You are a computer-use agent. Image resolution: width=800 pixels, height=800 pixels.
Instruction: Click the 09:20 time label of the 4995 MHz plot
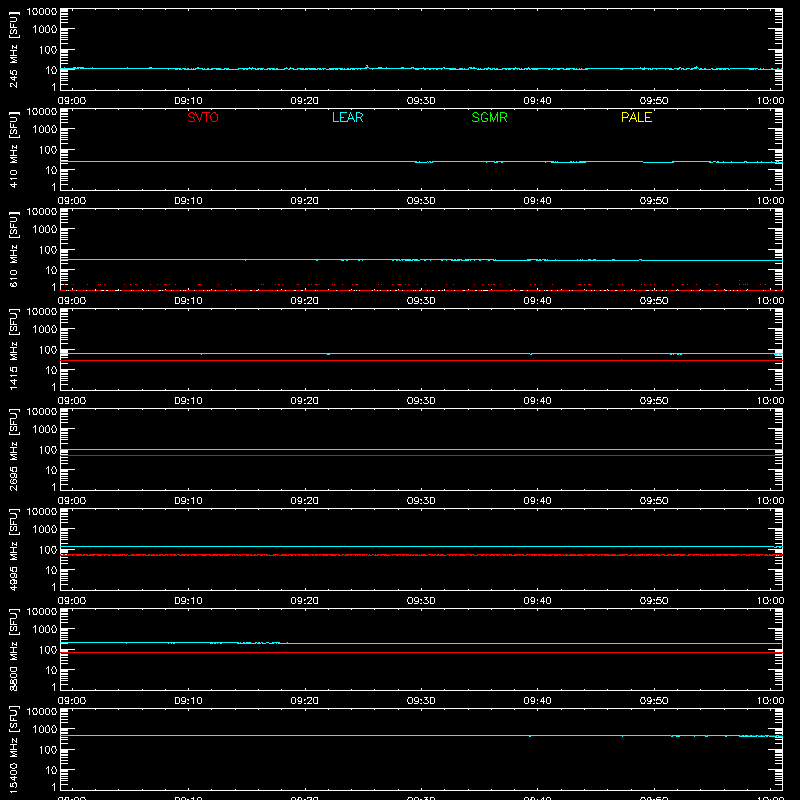coord(305,601)
